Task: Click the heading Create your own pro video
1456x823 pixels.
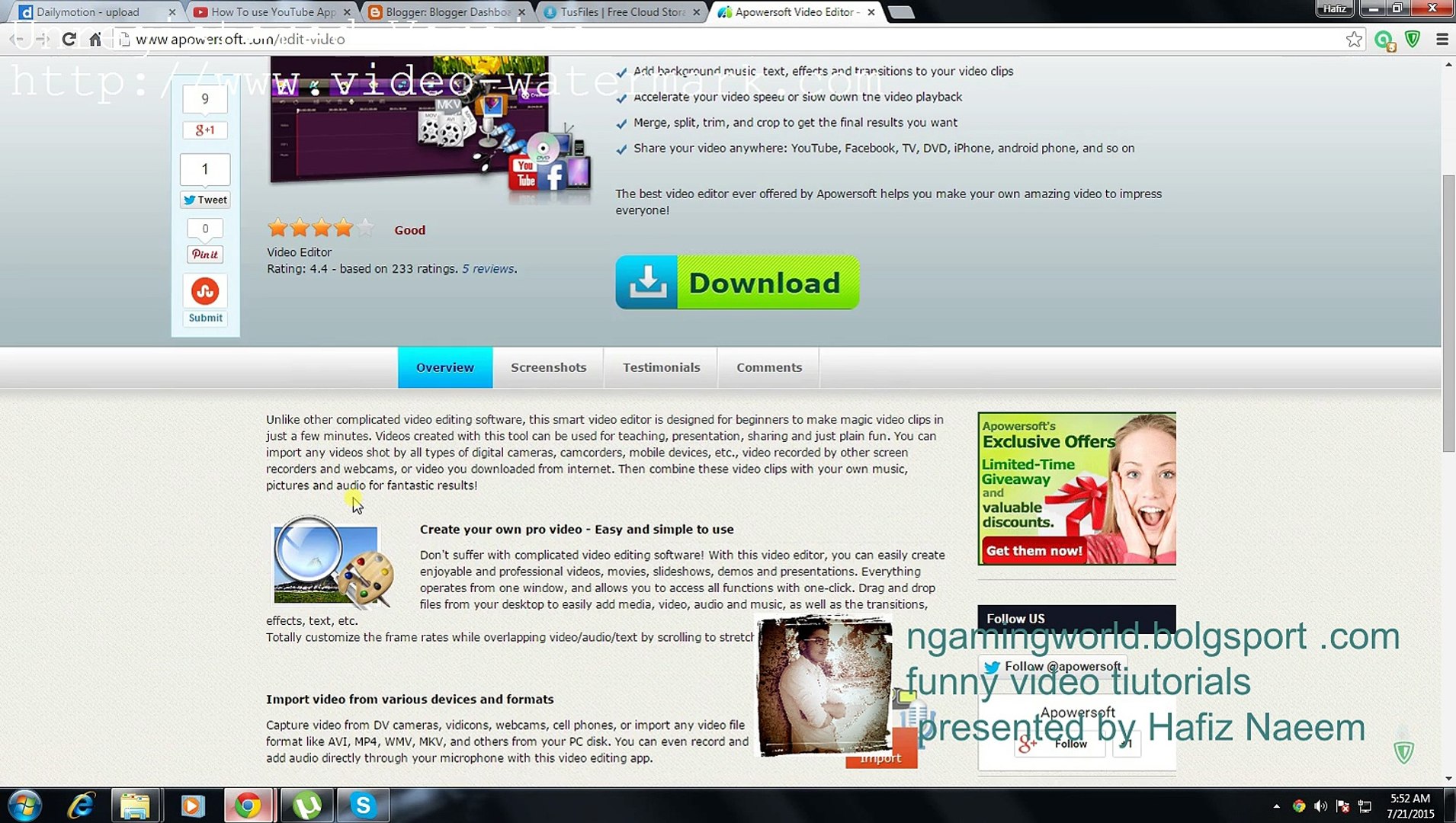Action: pyautogui.click(x=576, y=529)
